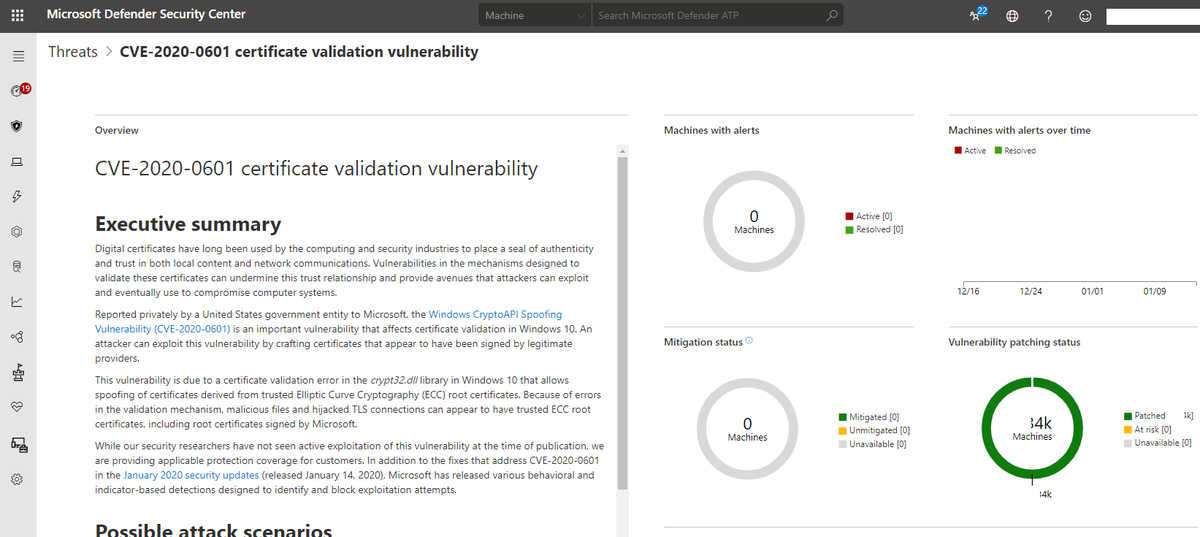Image resolution: width=1200 pixels, height=537 pixels.
Task: Open the Reports chart icon
Action: coord(17,301)
